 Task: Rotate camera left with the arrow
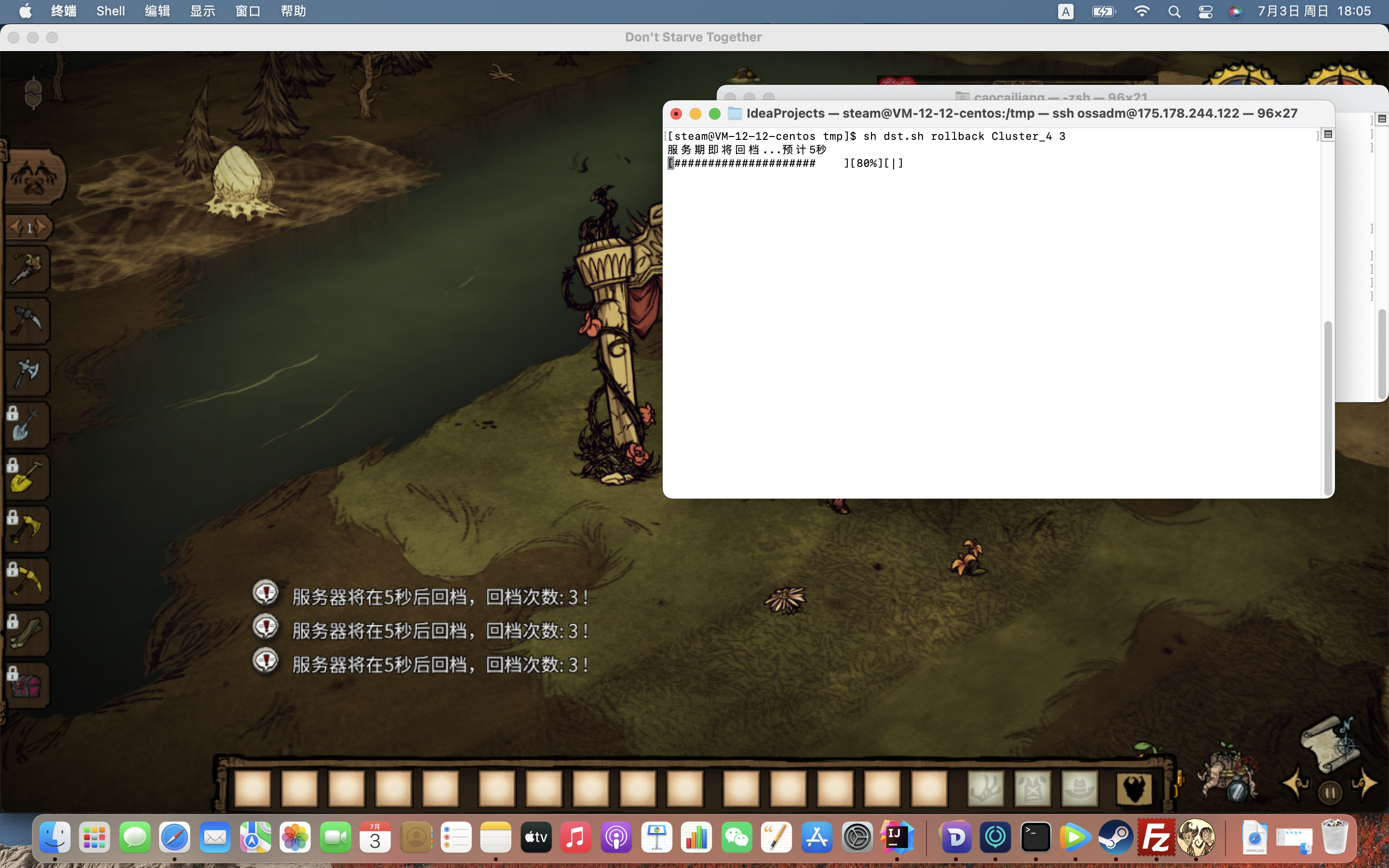1296,784
